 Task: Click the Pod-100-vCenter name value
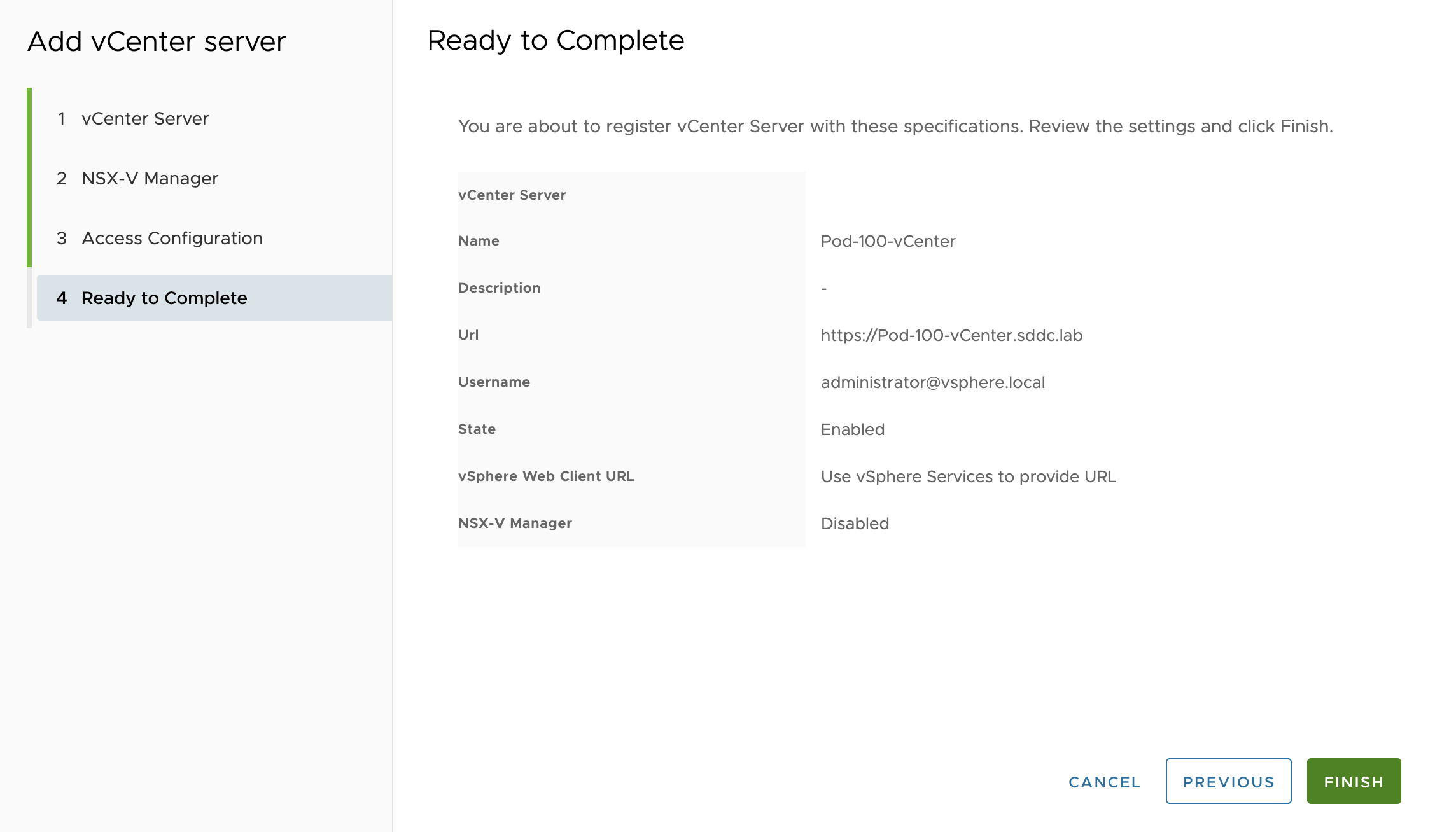click(x=888, y=242)
